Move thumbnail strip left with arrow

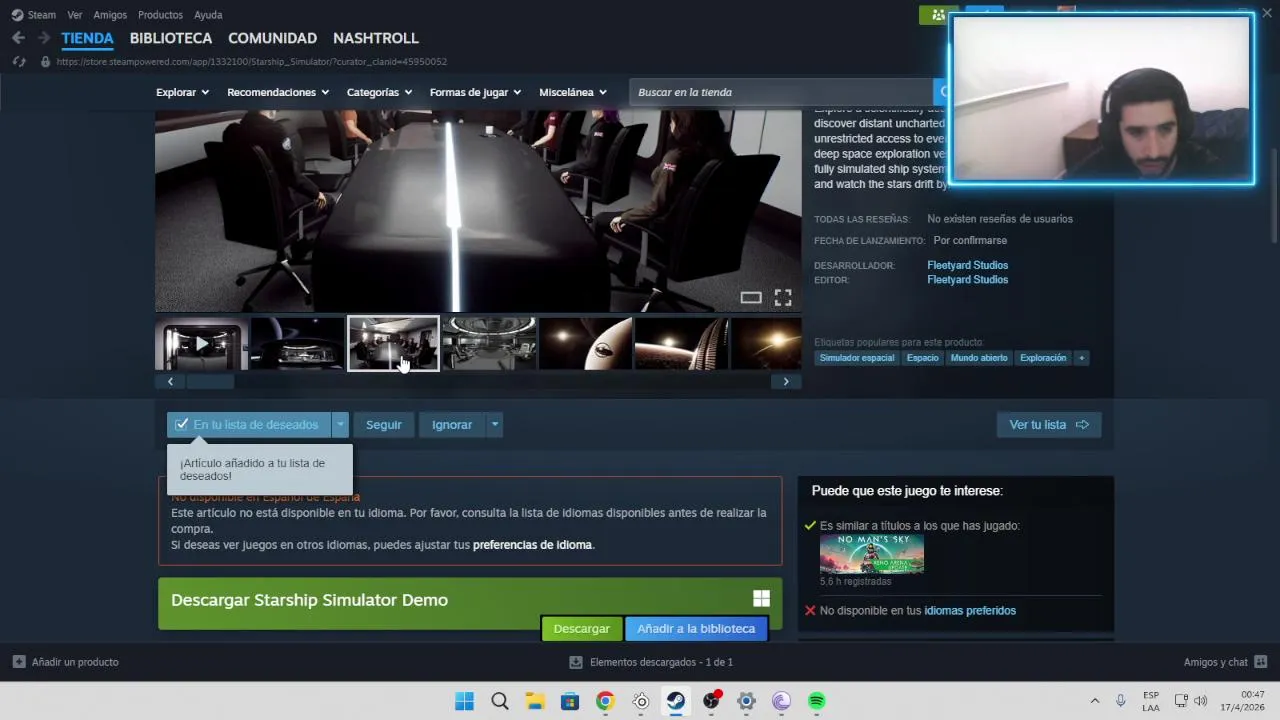click(170, 381)
